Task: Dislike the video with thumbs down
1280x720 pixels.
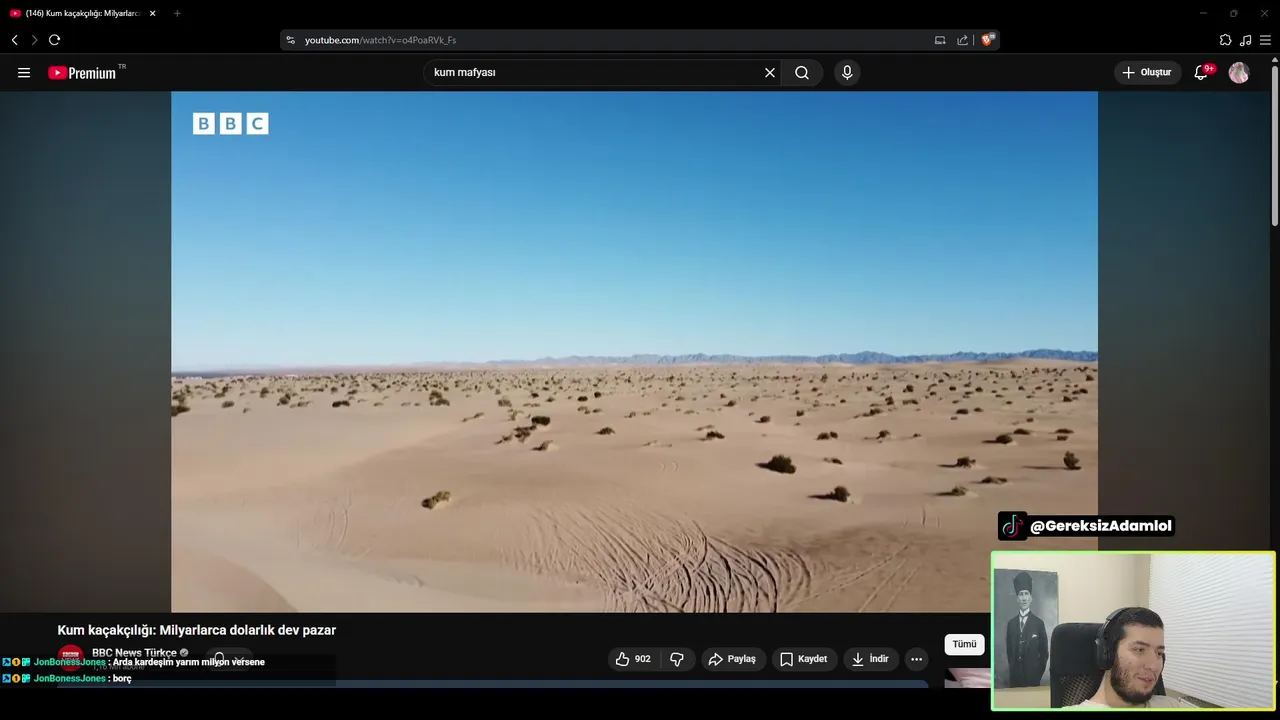Action: pyautogui.click(x=677, y=659)
